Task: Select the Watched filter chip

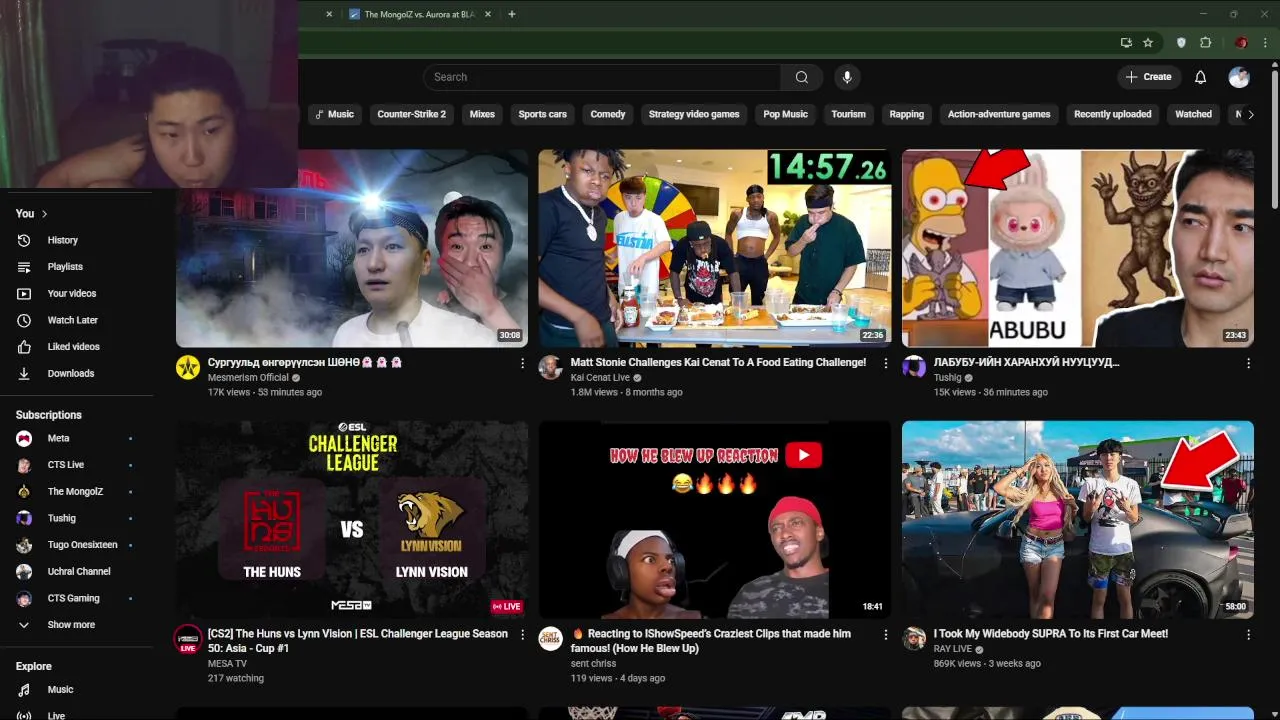Action: tap(1193, 114)
